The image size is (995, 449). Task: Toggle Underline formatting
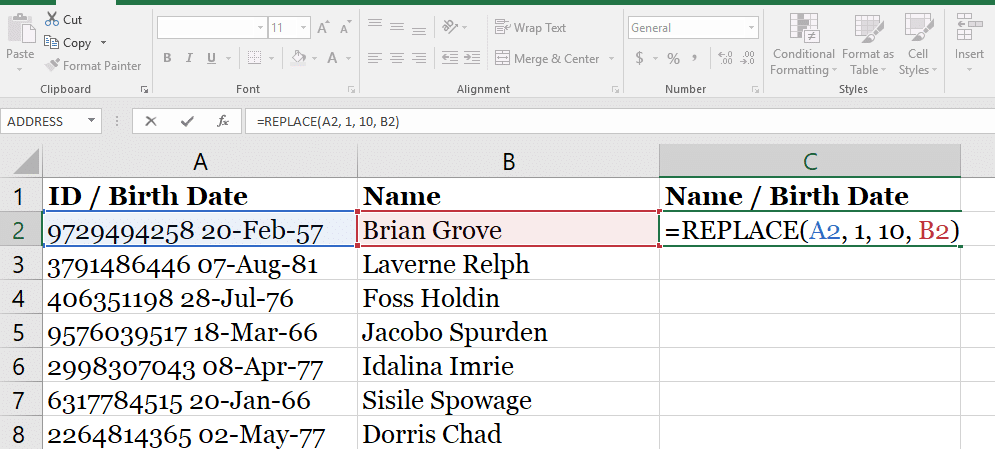pos(211,58)
